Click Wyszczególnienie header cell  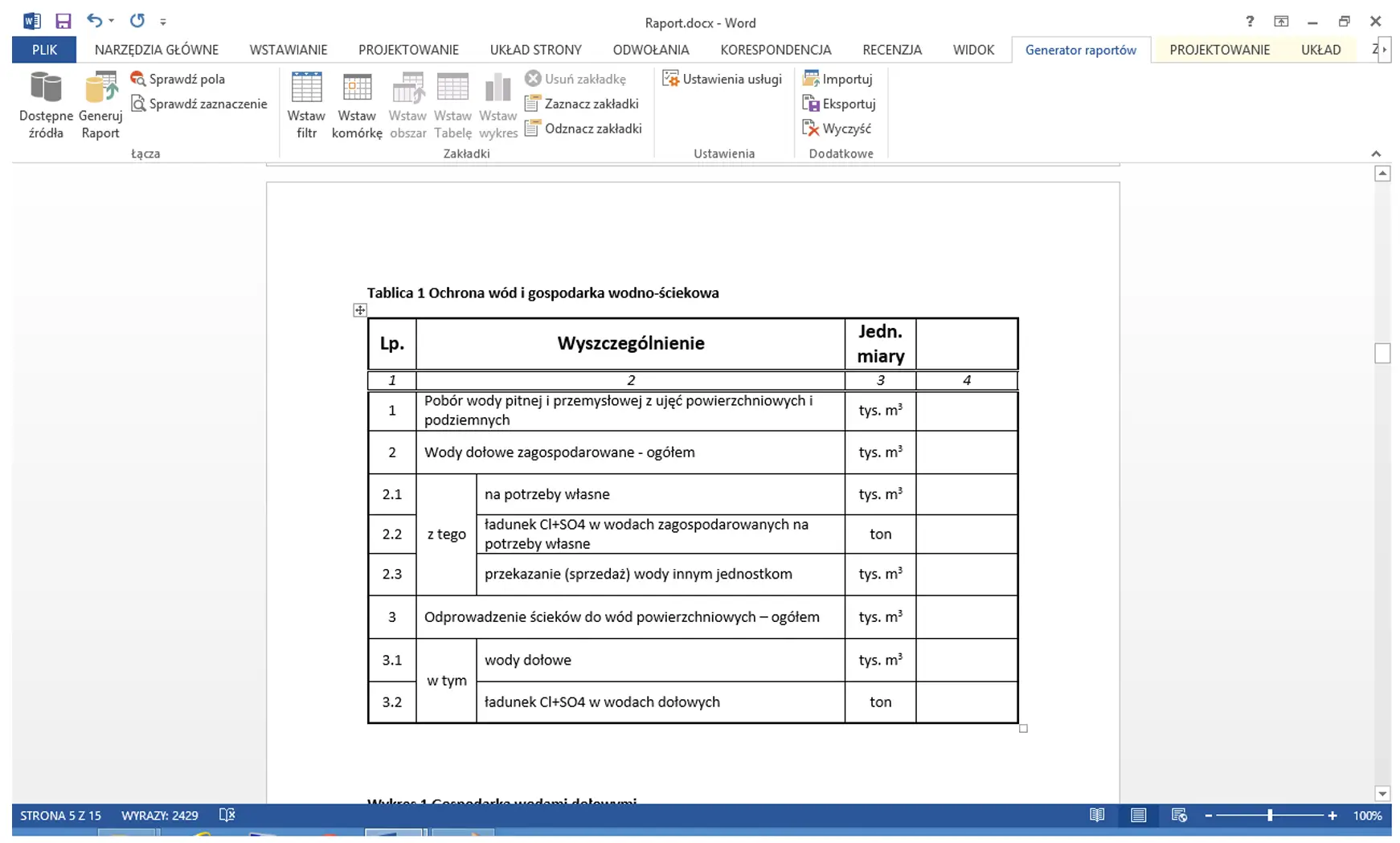click(x=631, y=343)
